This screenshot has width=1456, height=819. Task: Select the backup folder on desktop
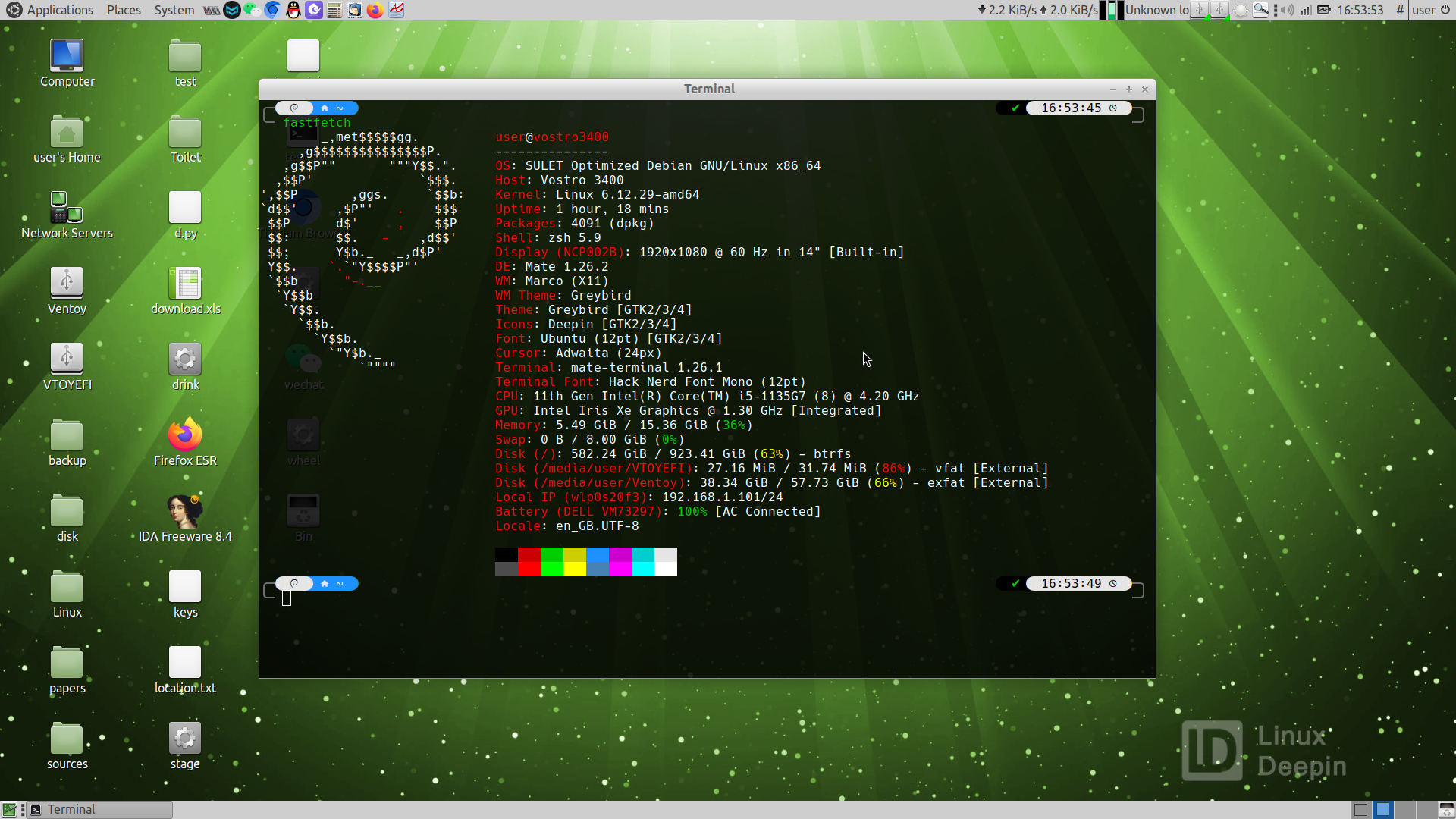coord(67,443)
